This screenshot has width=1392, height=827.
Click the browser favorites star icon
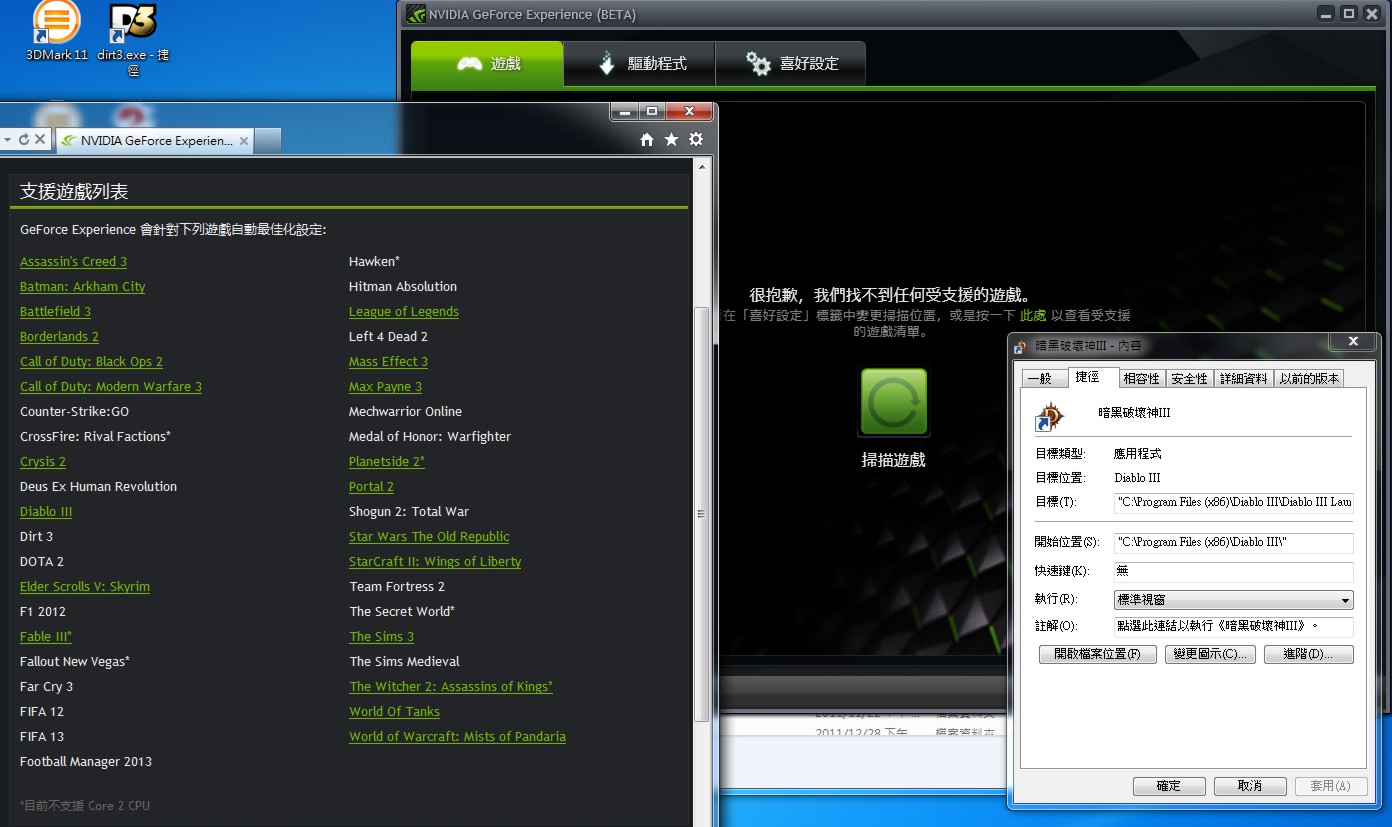pos(671,140)
